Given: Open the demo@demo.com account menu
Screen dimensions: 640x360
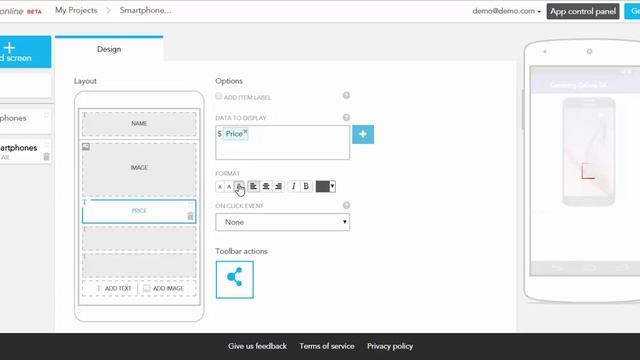Looking at the screenshot, I should 507,11.
